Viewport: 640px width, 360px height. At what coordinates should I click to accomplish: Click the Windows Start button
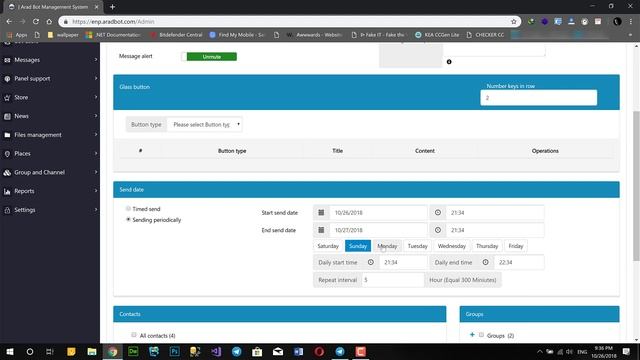tap(9, 351)
